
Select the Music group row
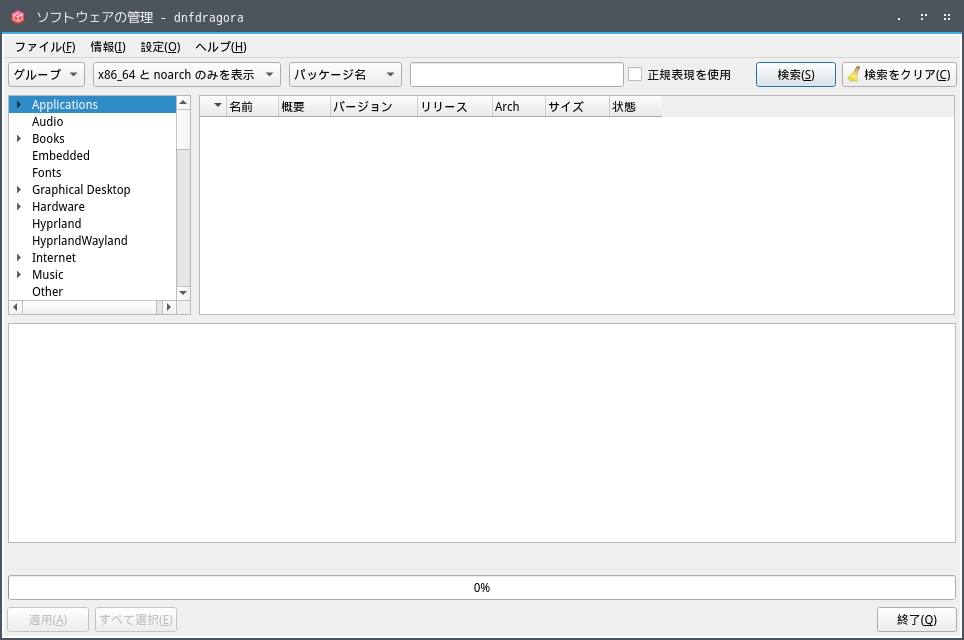click(x=92, y=275)
